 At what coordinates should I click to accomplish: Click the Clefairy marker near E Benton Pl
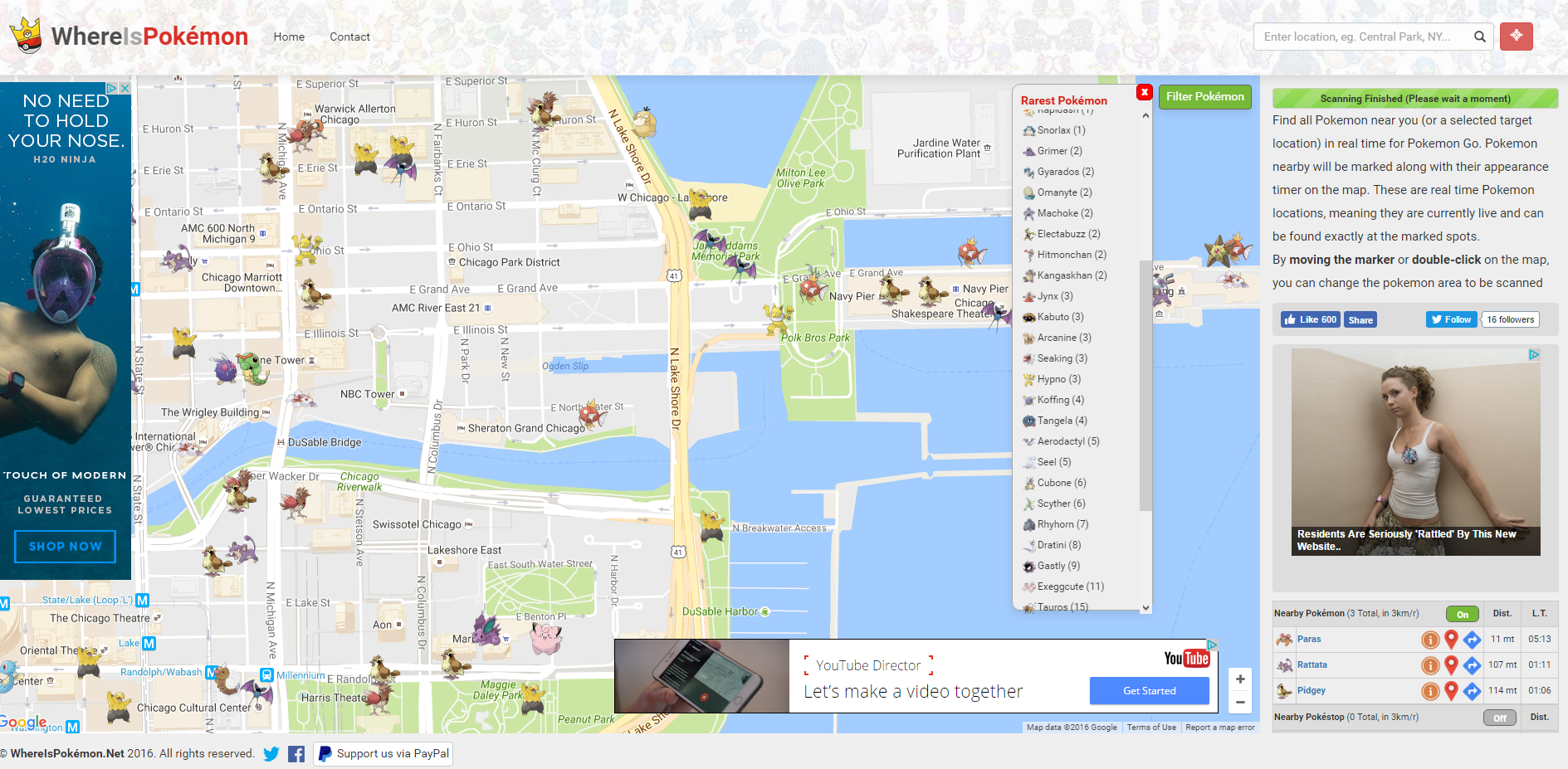point(546,639)
